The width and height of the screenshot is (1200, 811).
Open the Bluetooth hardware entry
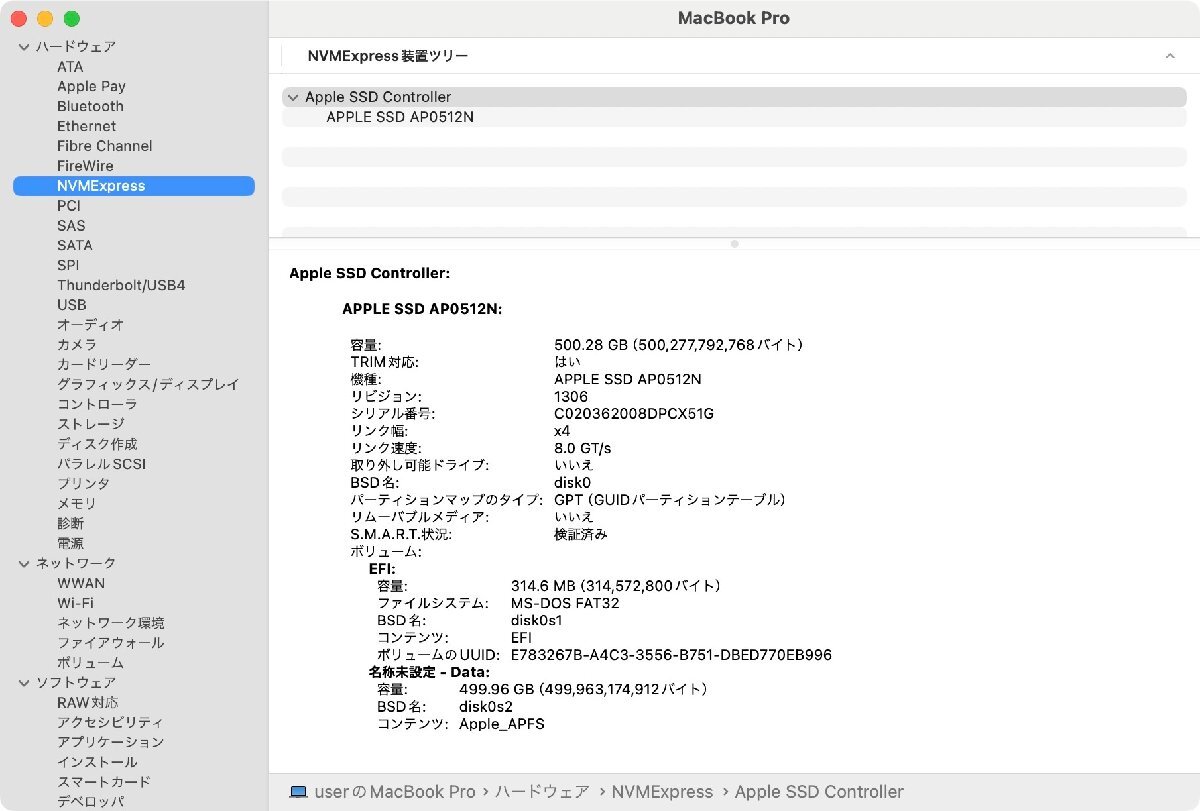90,106
